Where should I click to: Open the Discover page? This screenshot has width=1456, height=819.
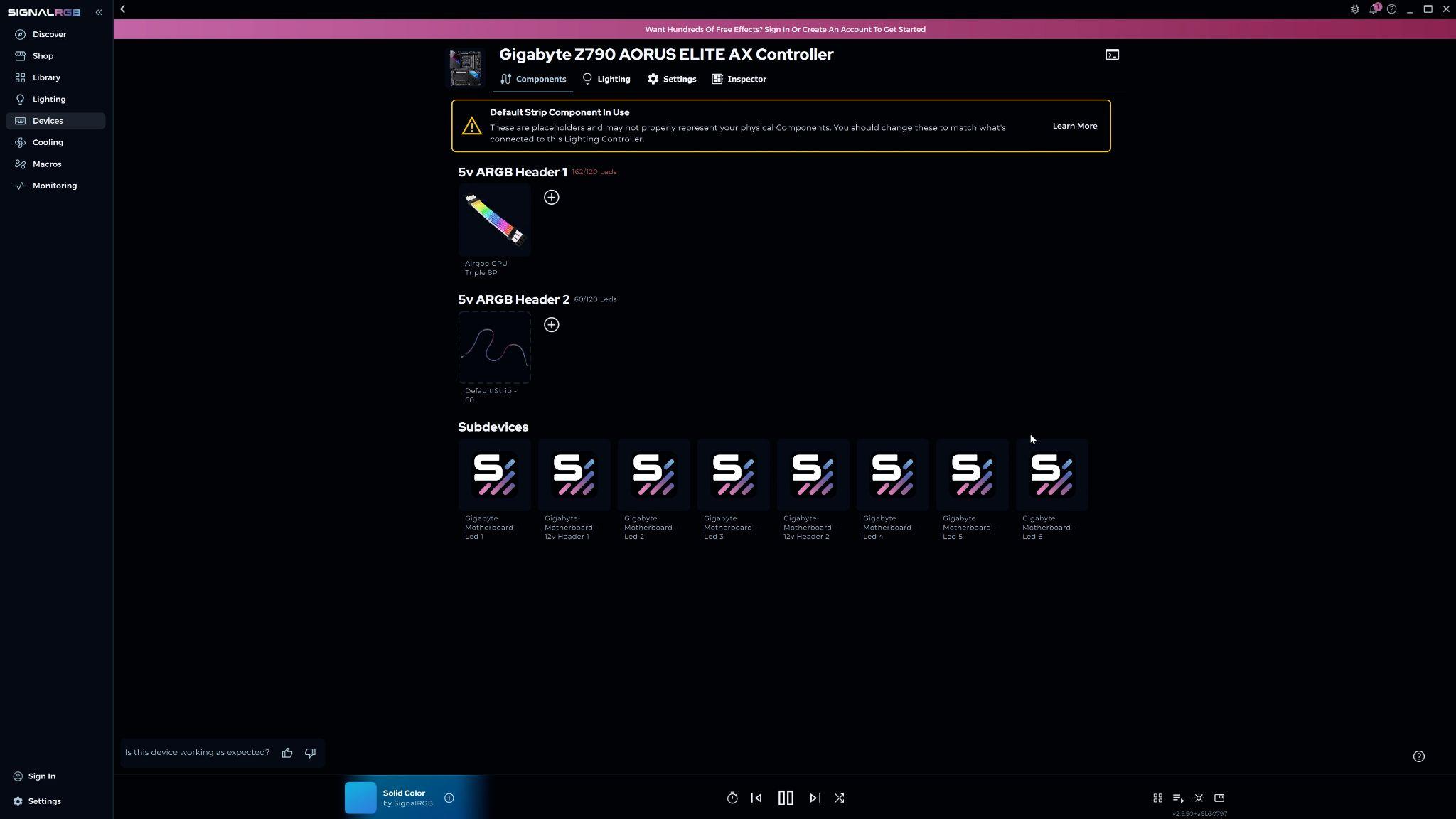(55, 34)
